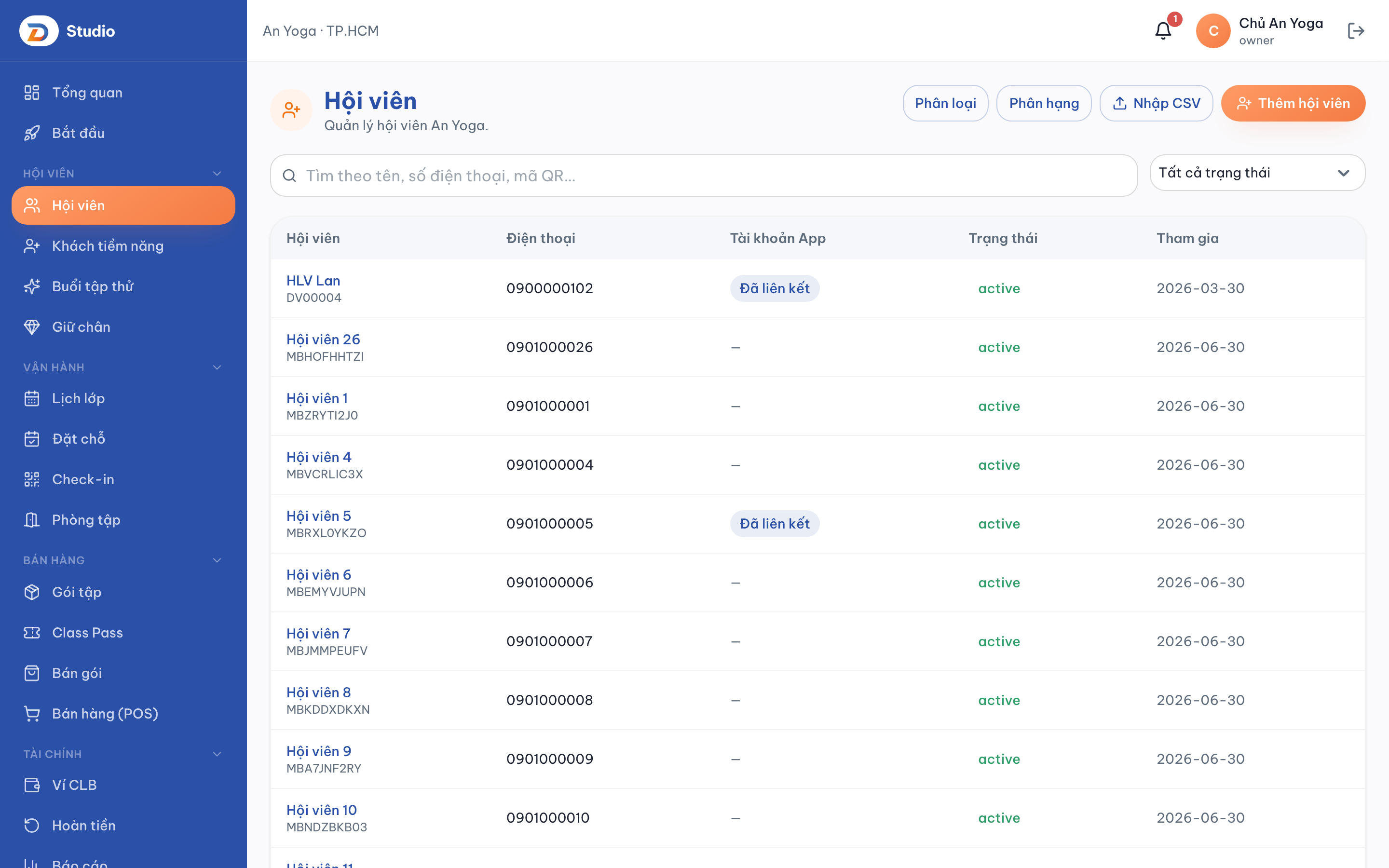
Task: Focus the member search input field
Action: [x=704, y=176]
